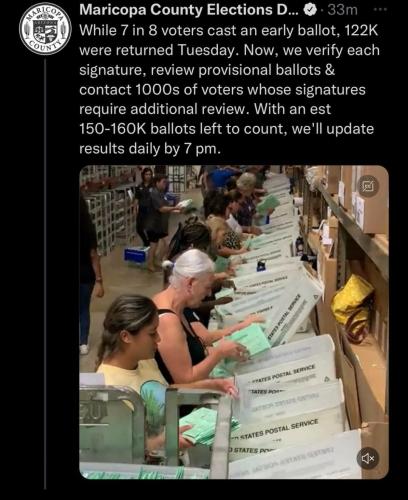Image resolution: width=408 pixels, height=500 pixels.
Task: Play the ballot processing video
Action: (x=234, y=322)
